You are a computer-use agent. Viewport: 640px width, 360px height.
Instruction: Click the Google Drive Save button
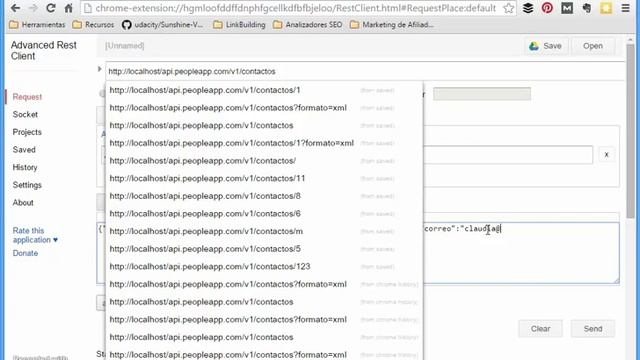click(x=545, y=46)
